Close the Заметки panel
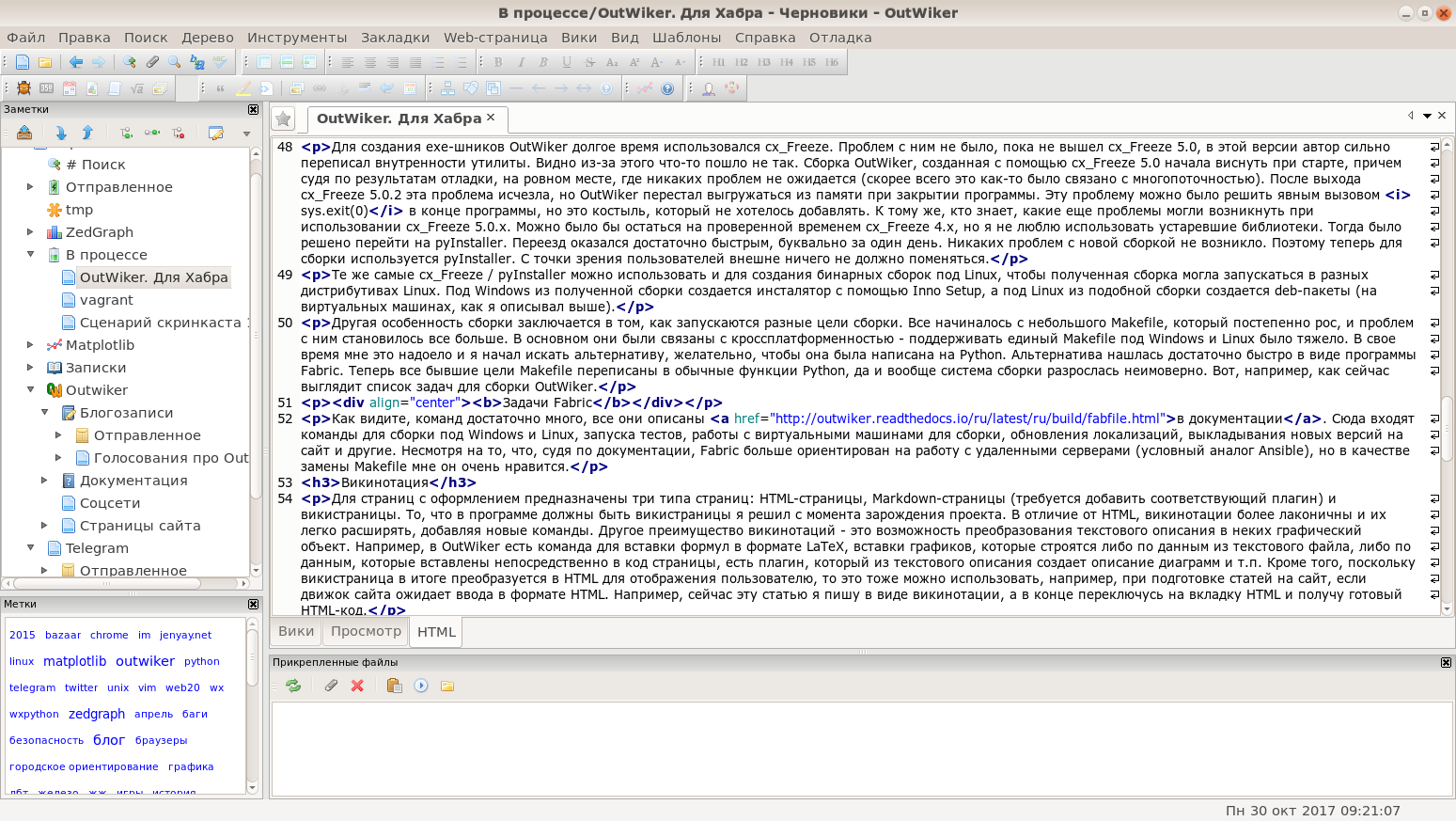This screenshot has height=821, width=1456. coord(253,109)
